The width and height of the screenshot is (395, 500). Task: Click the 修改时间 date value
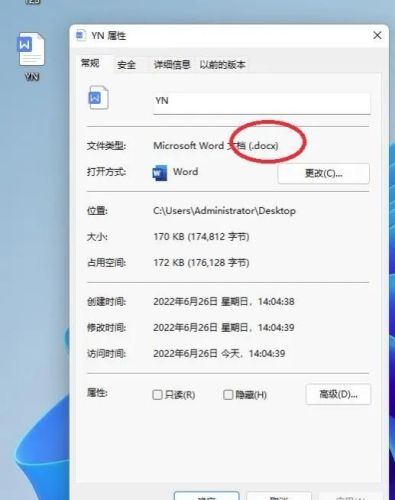(224, 328)
